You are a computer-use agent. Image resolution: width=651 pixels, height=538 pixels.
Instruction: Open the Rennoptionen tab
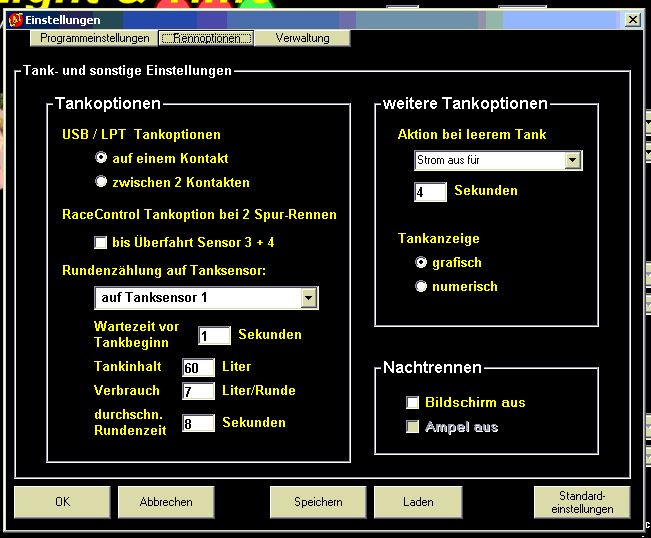207,38
